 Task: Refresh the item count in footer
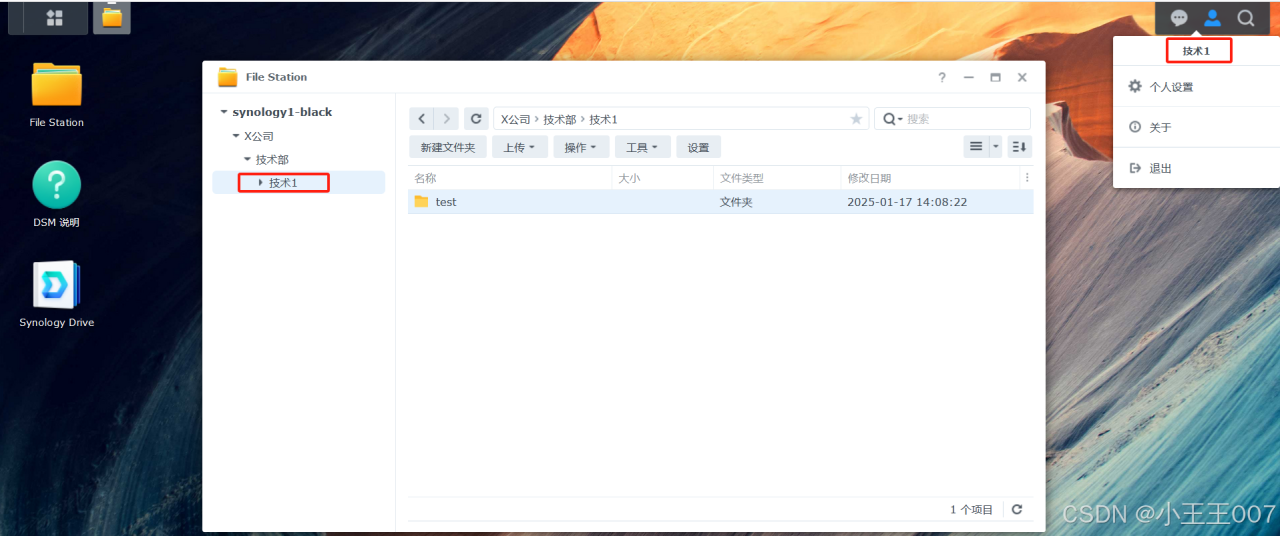(1017, 509)
